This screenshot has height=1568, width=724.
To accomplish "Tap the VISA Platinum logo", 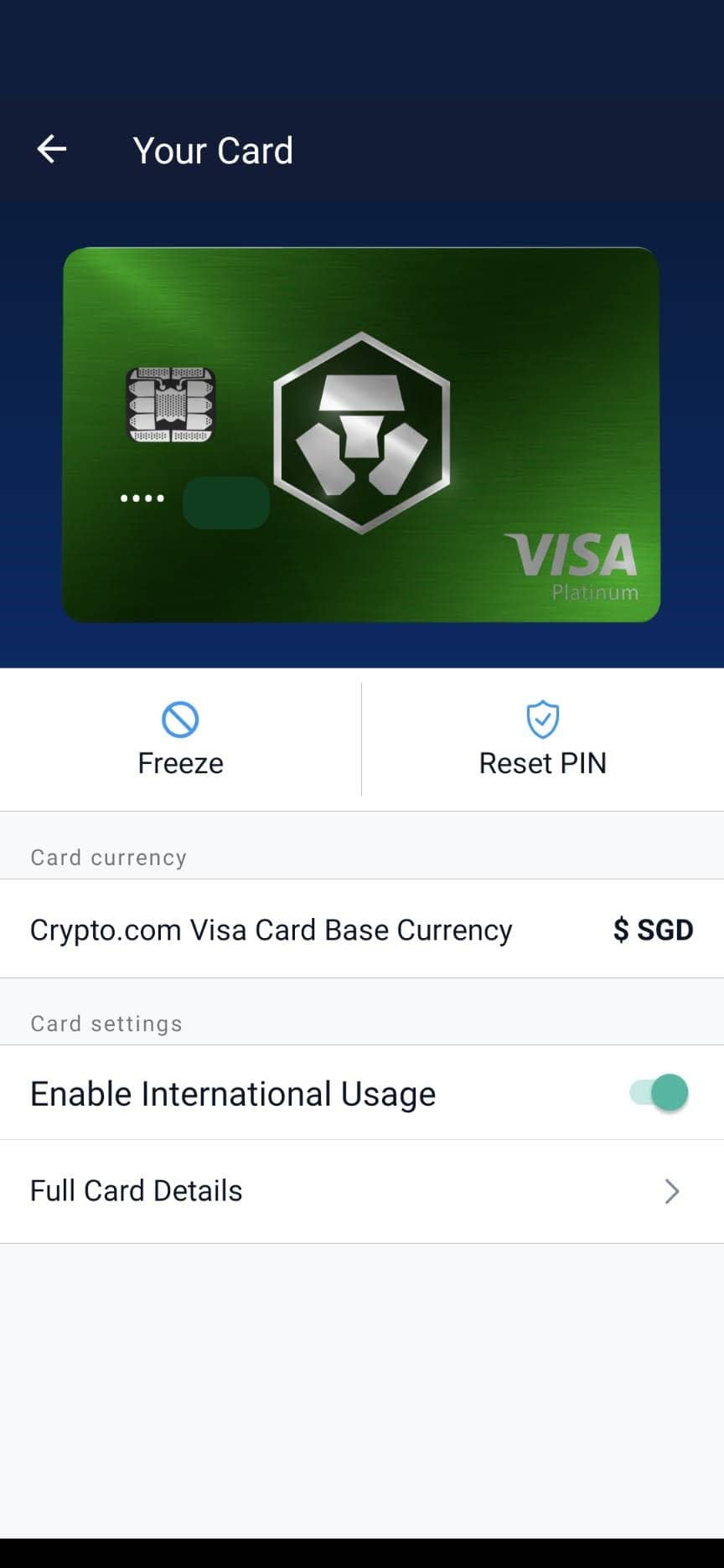I will [x=572, y=566].
